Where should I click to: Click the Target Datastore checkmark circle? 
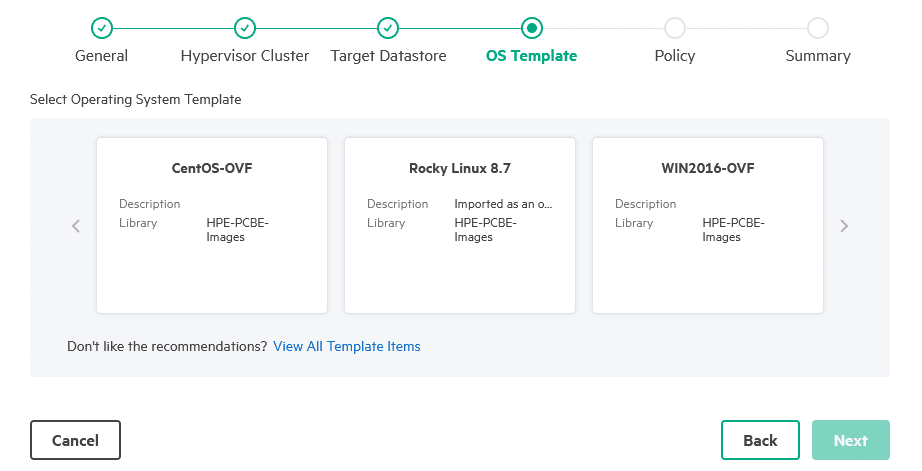[388, 28]
